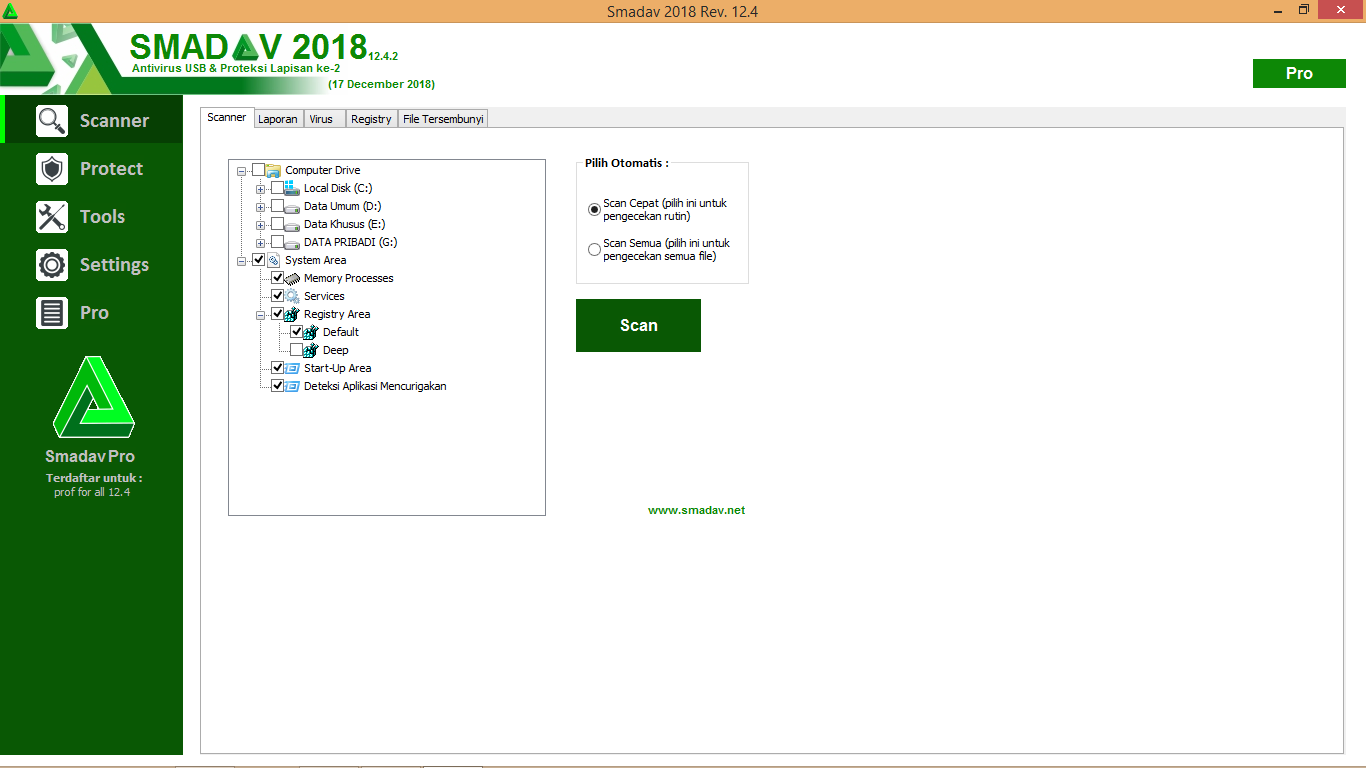This screenshot has width=1366, height=768.
Task: Click 'prof for all 12.4' registration text
Action: (92, 492)
